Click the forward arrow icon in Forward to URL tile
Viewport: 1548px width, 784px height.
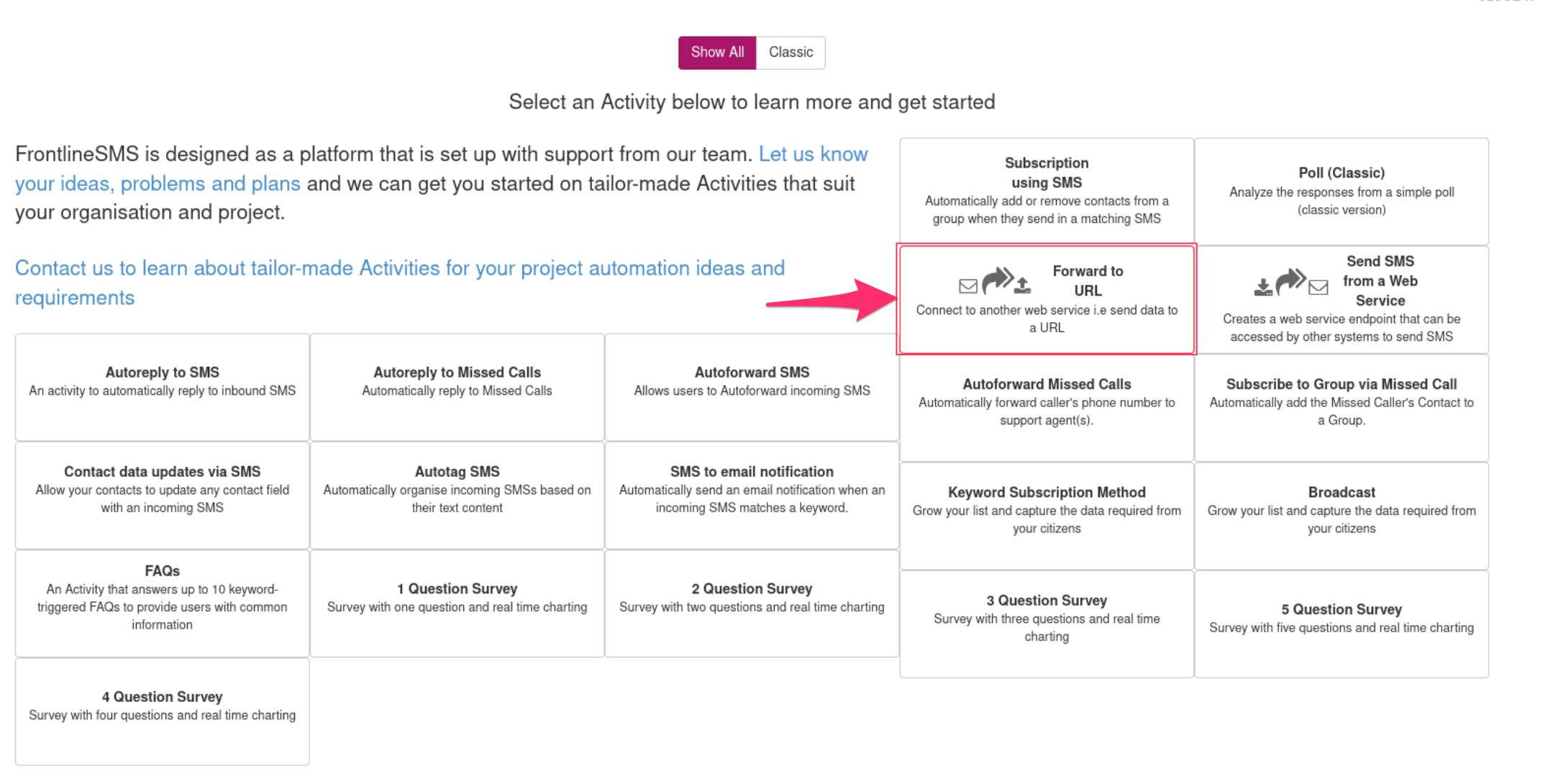1000,281
